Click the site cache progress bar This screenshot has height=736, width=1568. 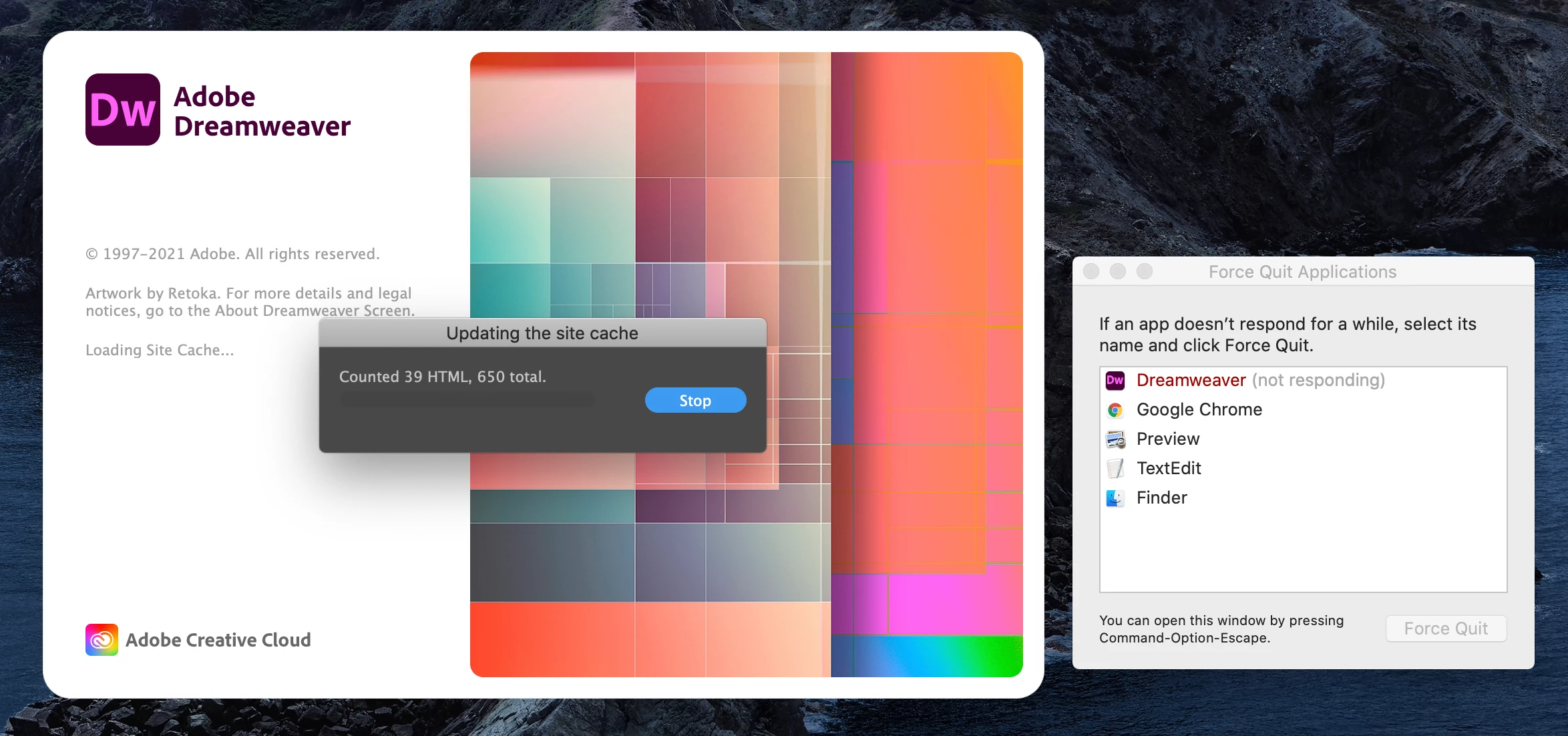coord(467,401)
